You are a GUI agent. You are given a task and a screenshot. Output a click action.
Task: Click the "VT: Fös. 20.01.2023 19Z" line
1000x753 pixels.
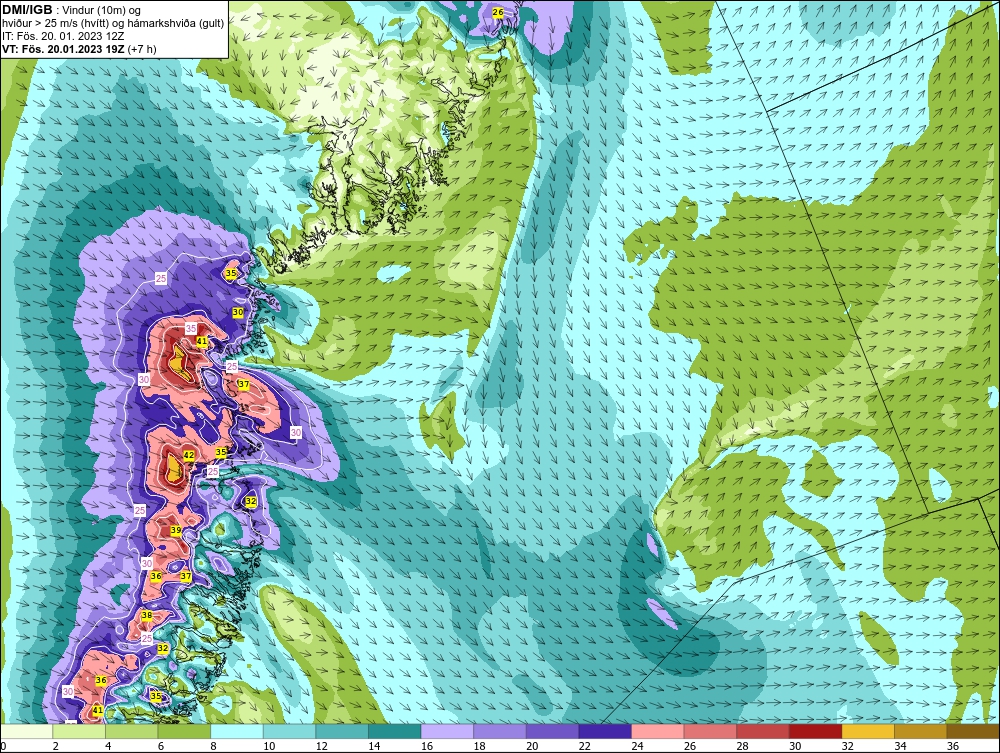[64, 48]
